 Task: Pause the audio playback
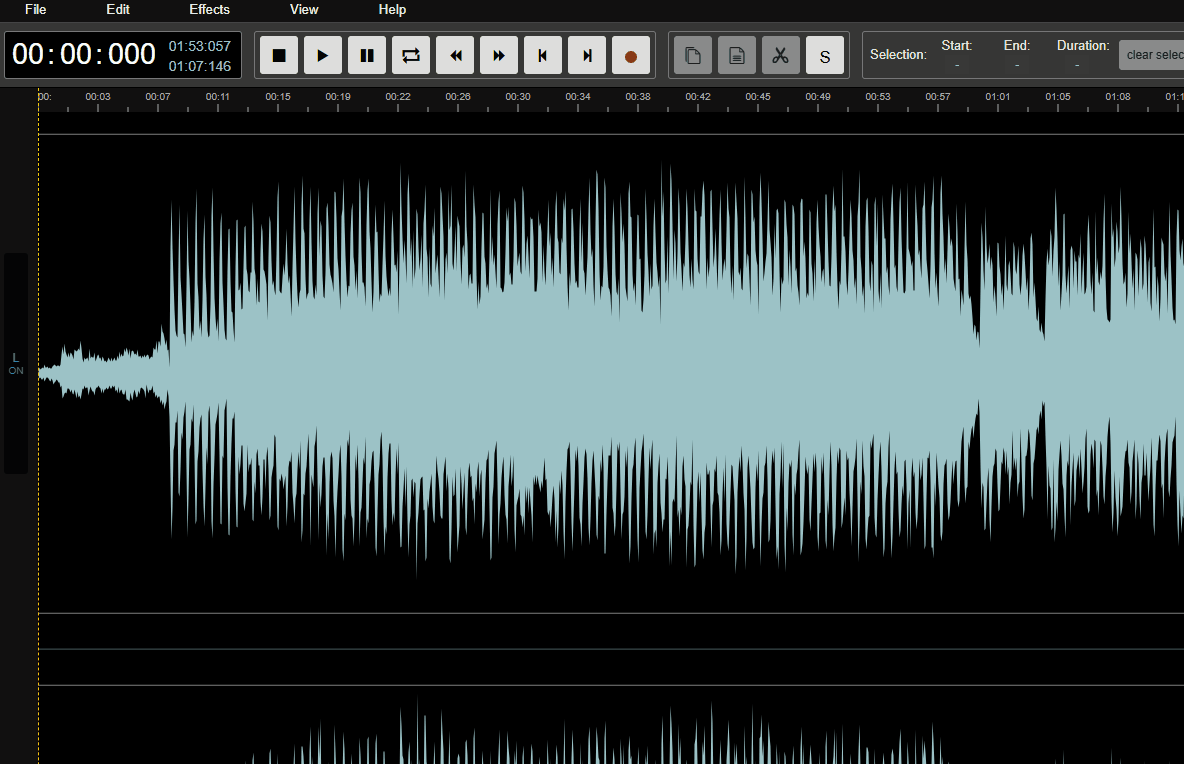(367, 55)
